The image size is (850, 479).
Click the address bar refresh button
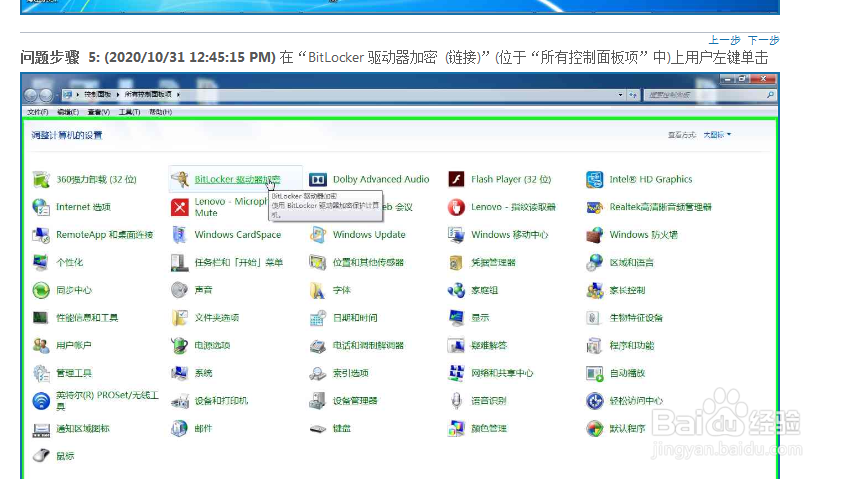633,95
